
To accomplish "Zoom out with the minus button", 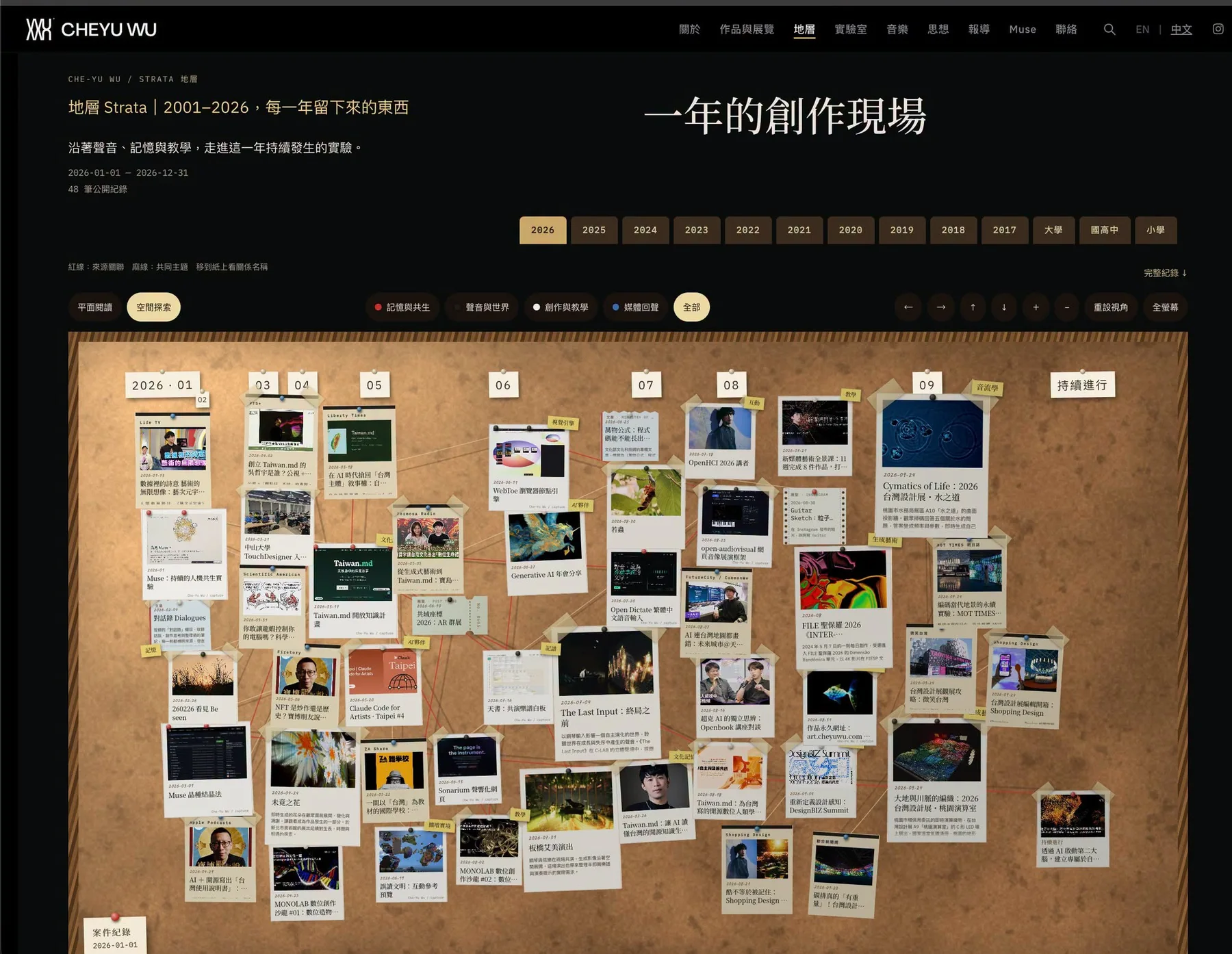I will tap(1066, 307).
